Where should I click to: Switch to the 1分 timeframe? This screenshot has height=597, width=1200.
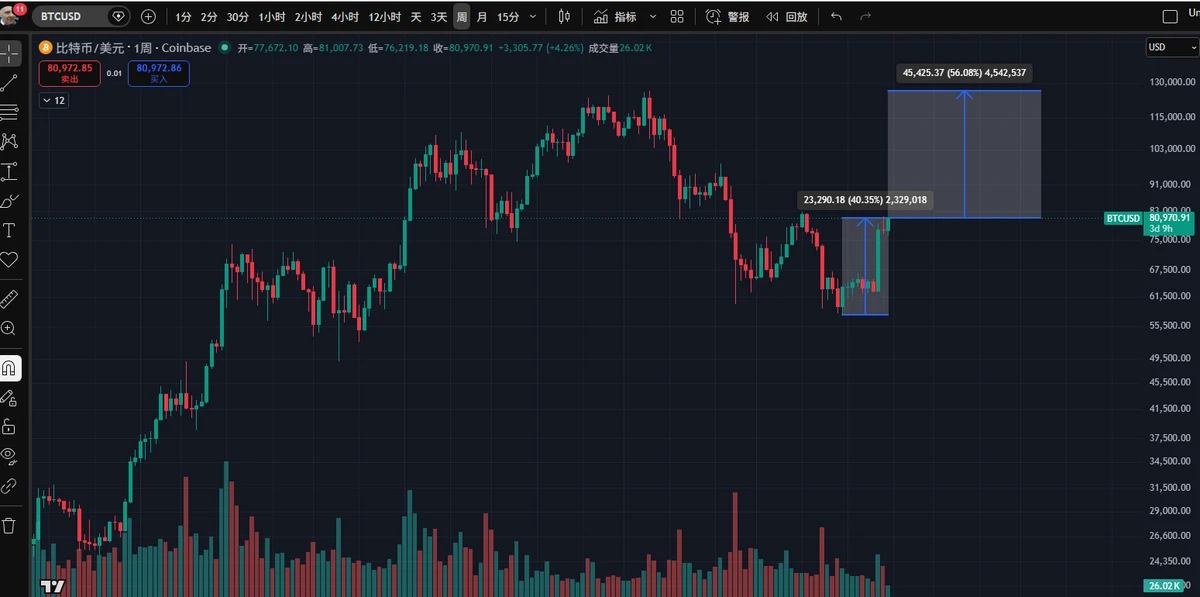pyautogui.click(x=183, y=17)
